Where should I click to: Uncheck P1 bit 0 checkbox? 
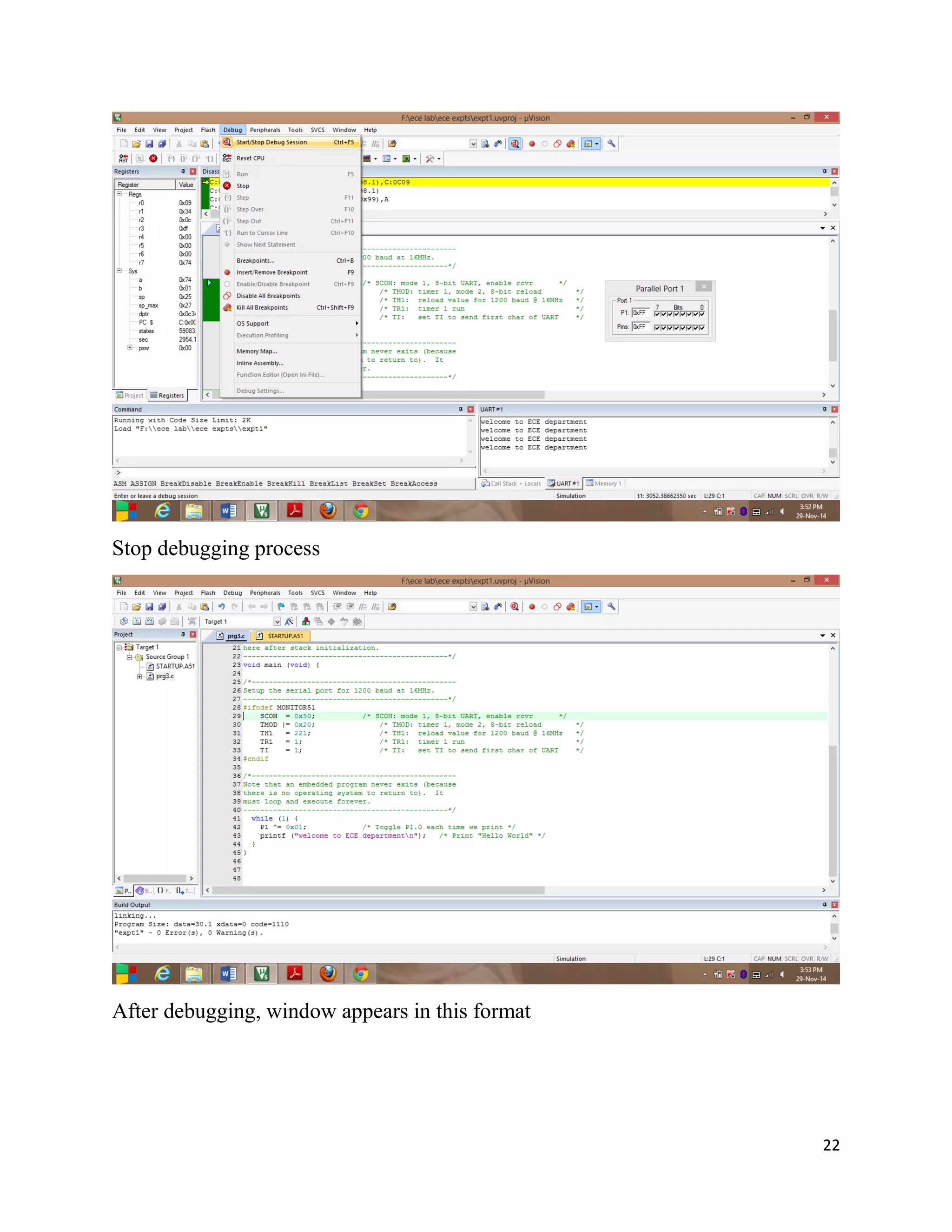[702, 314]
